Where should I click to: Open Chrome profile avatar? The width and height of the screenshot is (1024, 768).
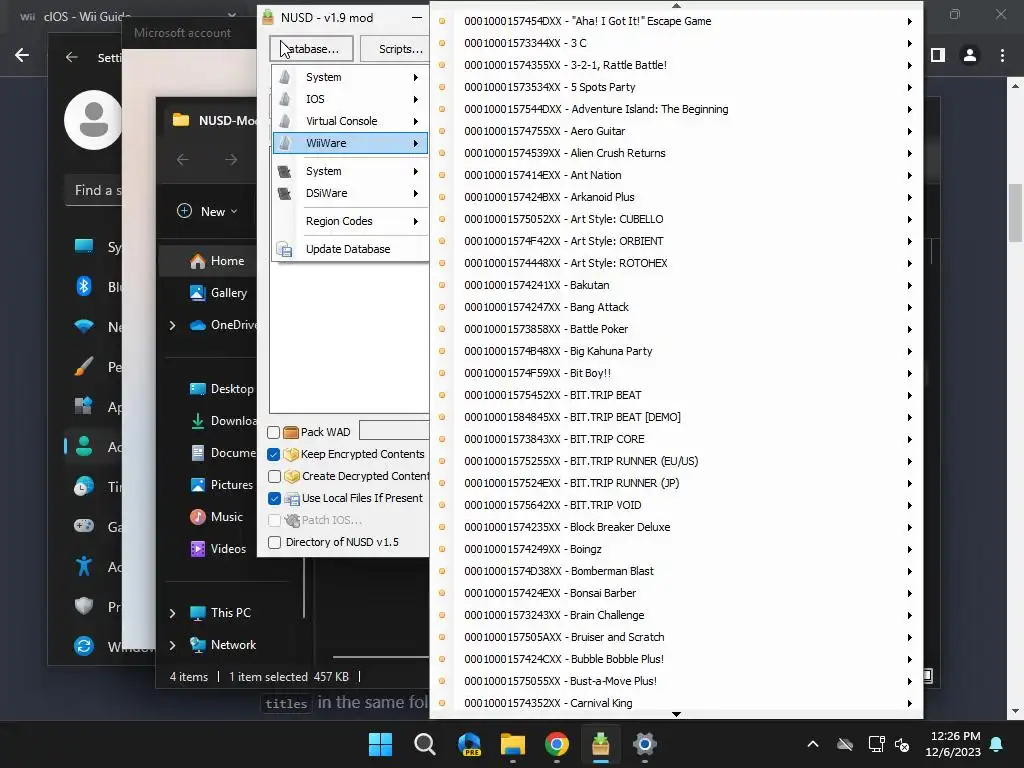coord(970,56)
